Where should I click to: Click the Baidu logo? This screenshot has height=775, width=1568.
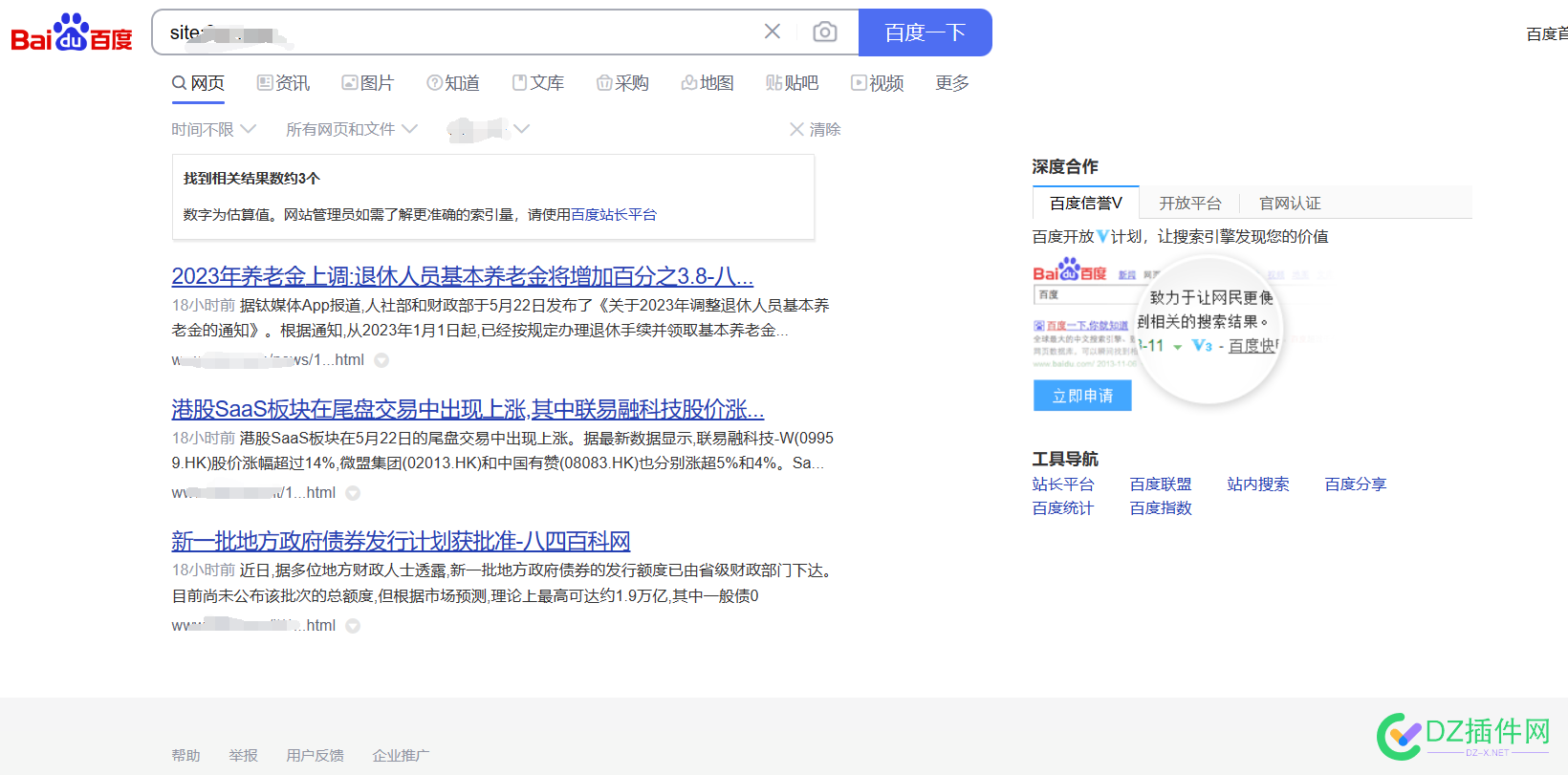[x=72, y=32]
